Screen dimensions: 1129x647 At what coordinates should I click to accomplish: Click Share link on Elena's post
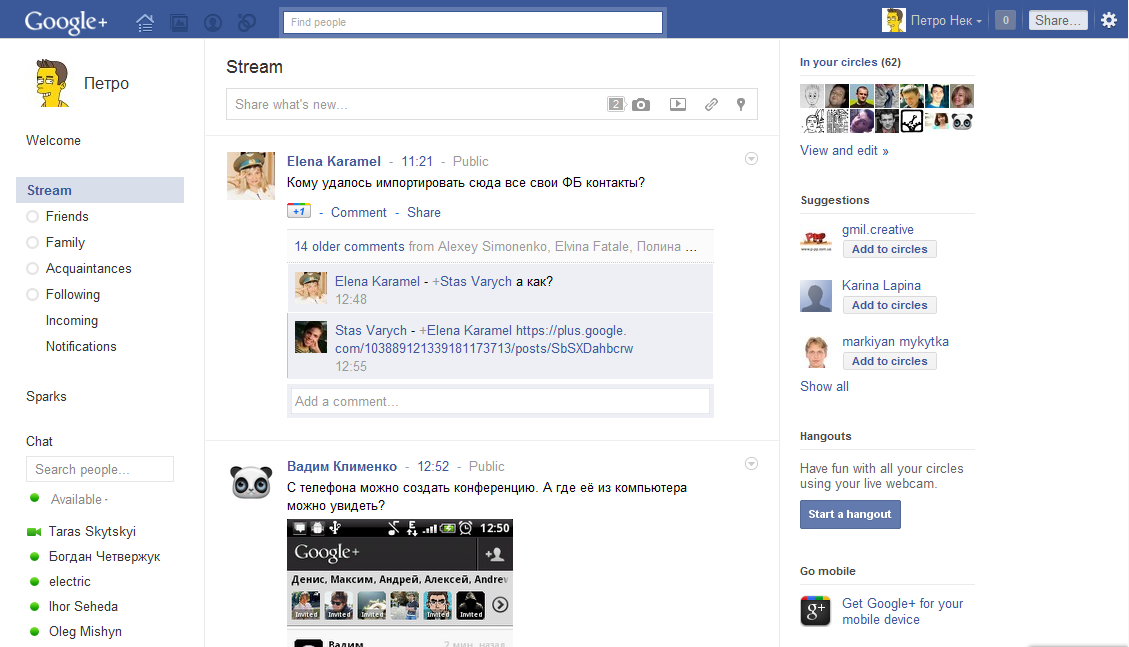point(423,212)
